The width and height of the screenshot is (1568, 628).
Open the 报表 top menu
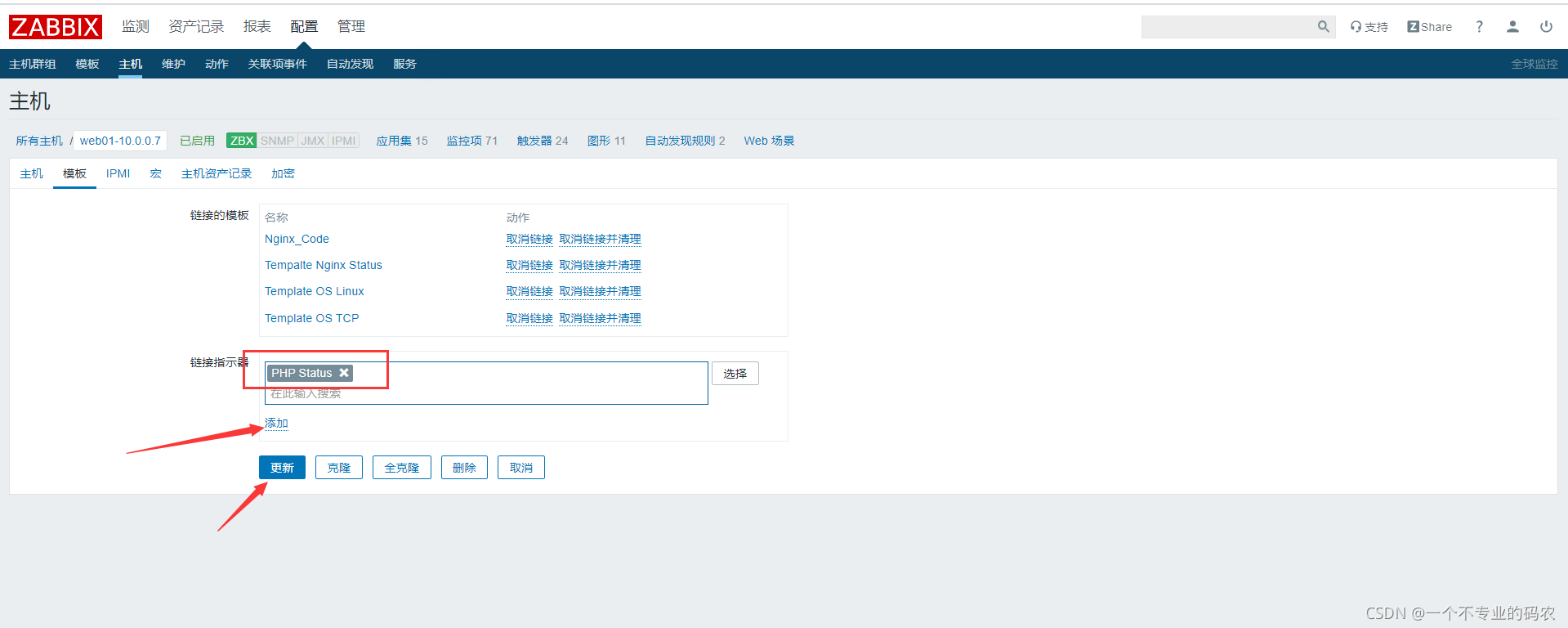(257, 27)
